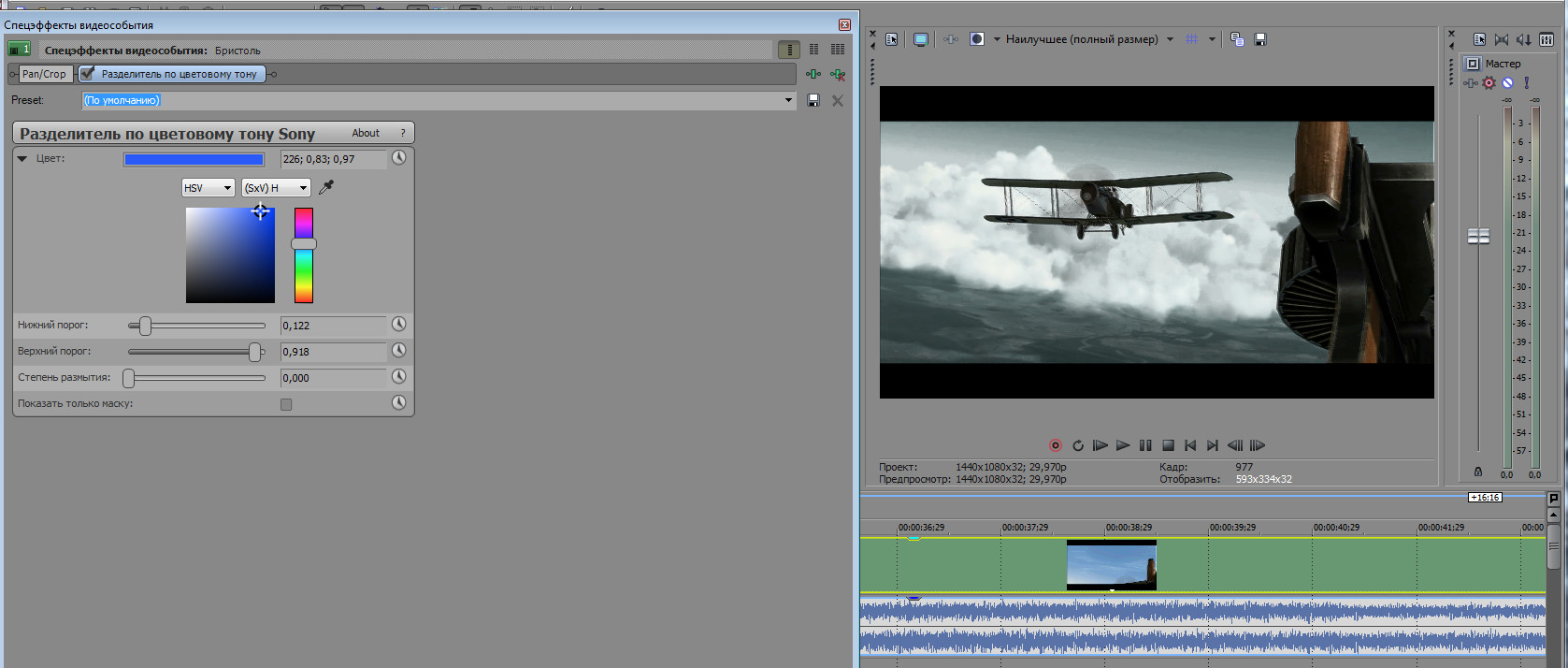Adjust the Верхний порог slider handle
Image resolution: width=1568 pixels, height=668 pixels.
254,352
